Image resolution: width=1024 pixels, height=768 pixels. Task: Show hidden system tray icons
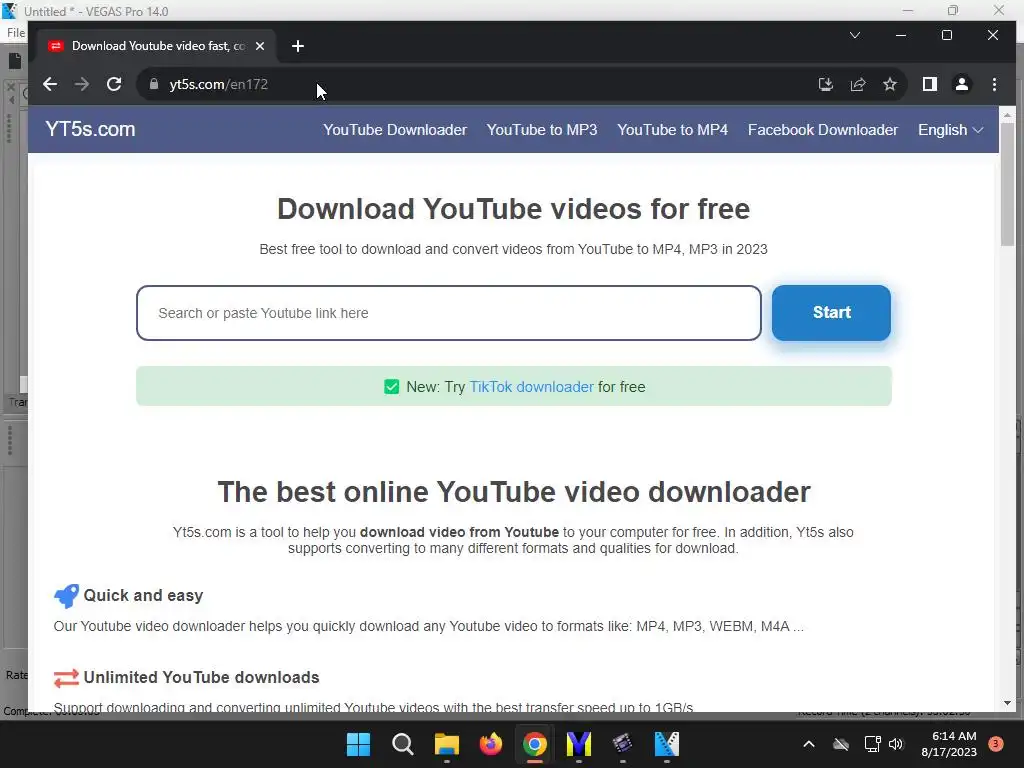coord(808,744)
